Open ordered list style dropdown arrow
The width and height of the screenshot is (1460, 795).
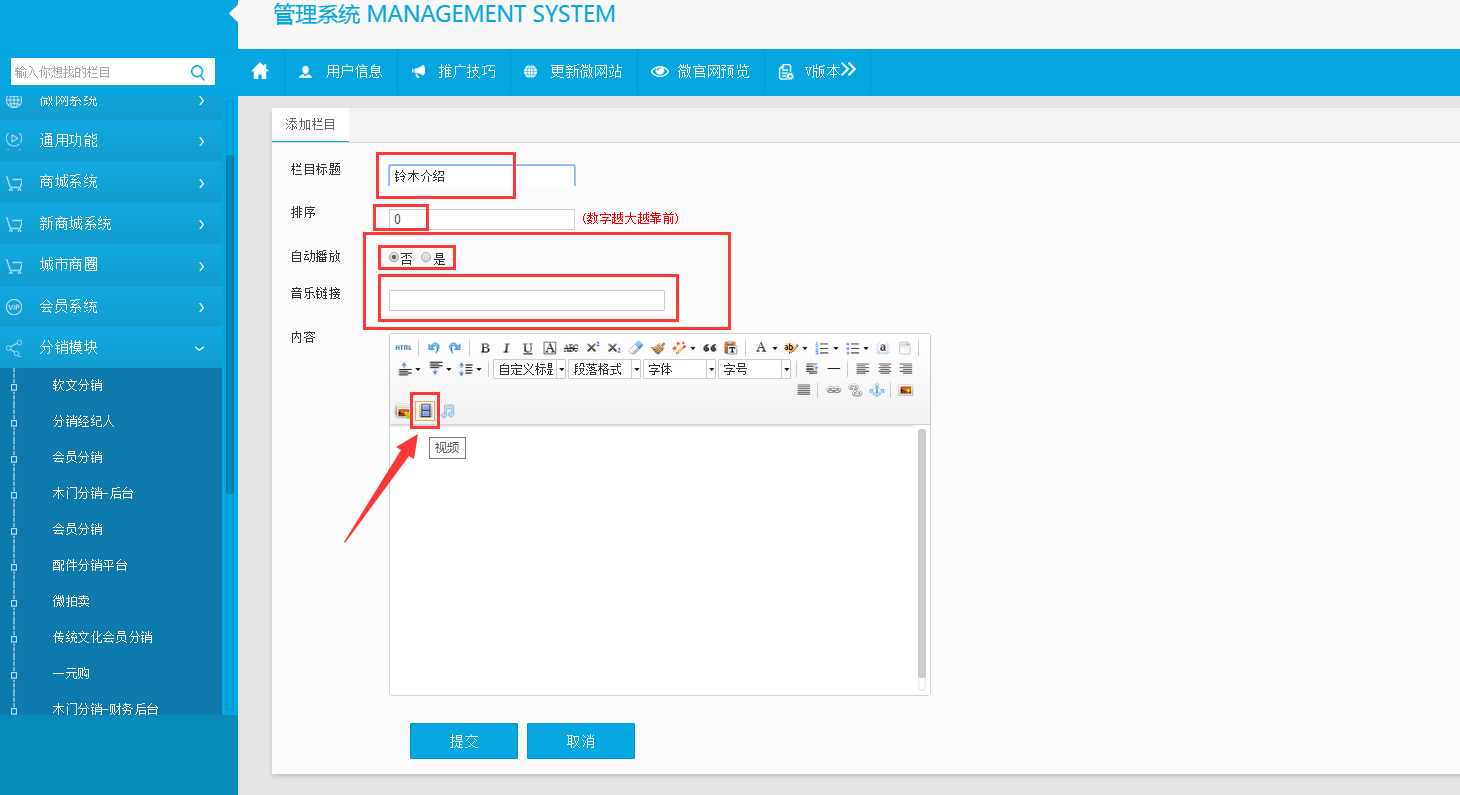[x=836, y=348]
